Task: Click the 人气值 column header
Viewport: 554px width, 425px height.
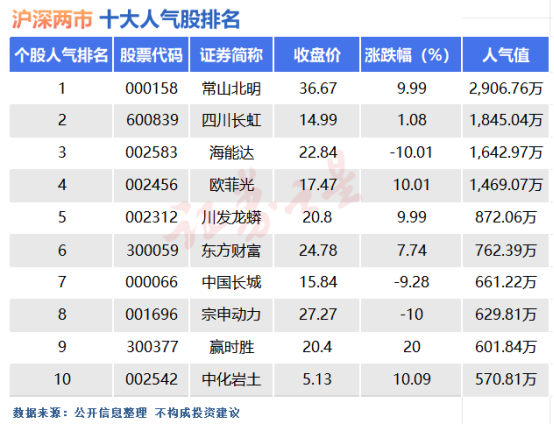Action: (506, 55)
